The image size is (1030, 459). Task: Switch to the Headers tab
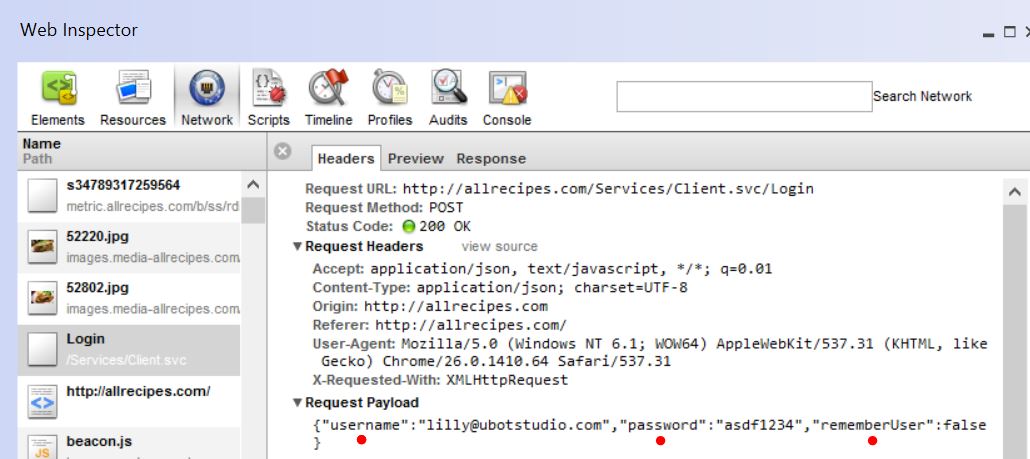pyautogui.click(x=346, y=158)
